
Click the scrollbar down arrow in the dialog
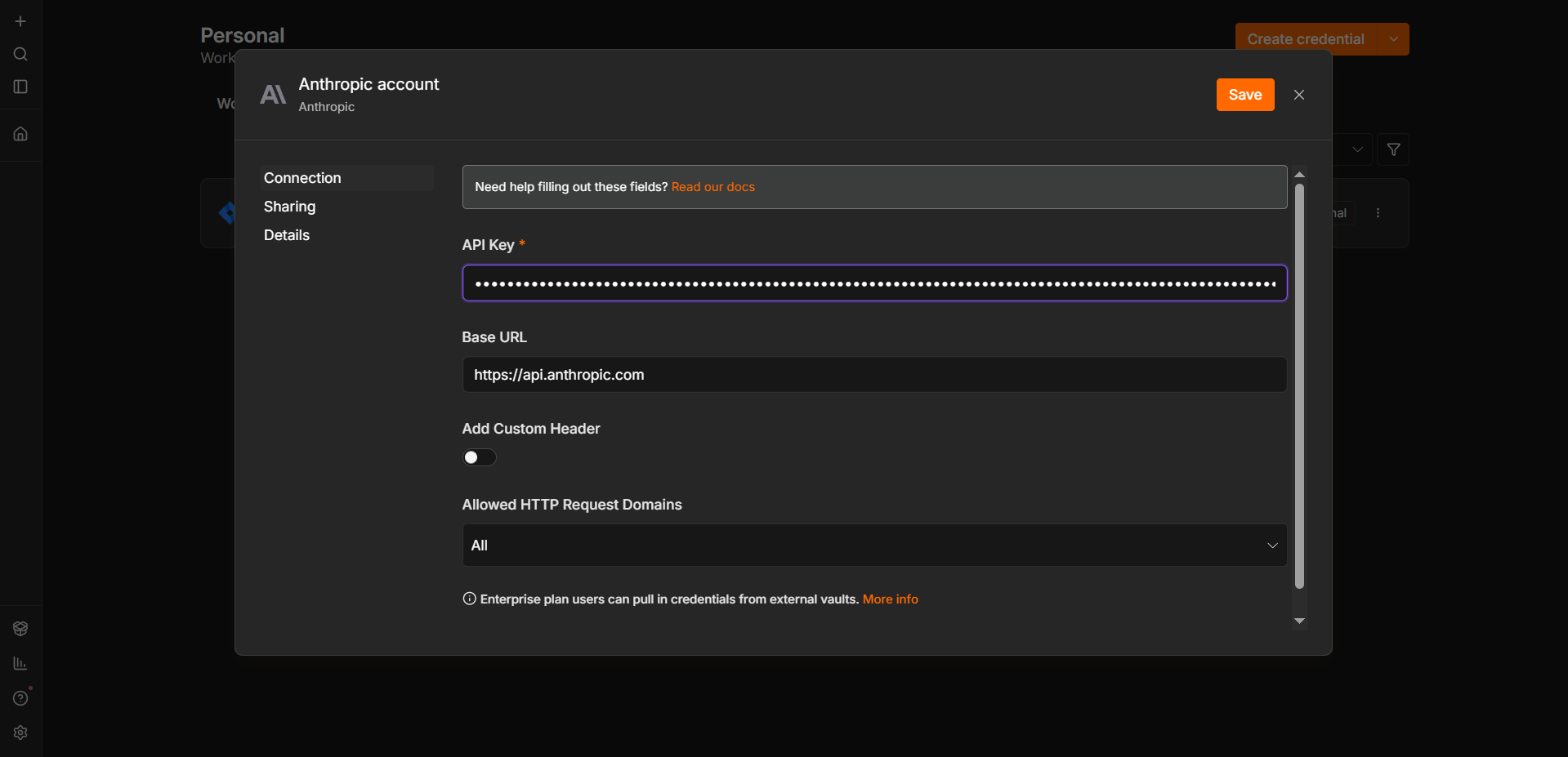(x=1299, y=621)
